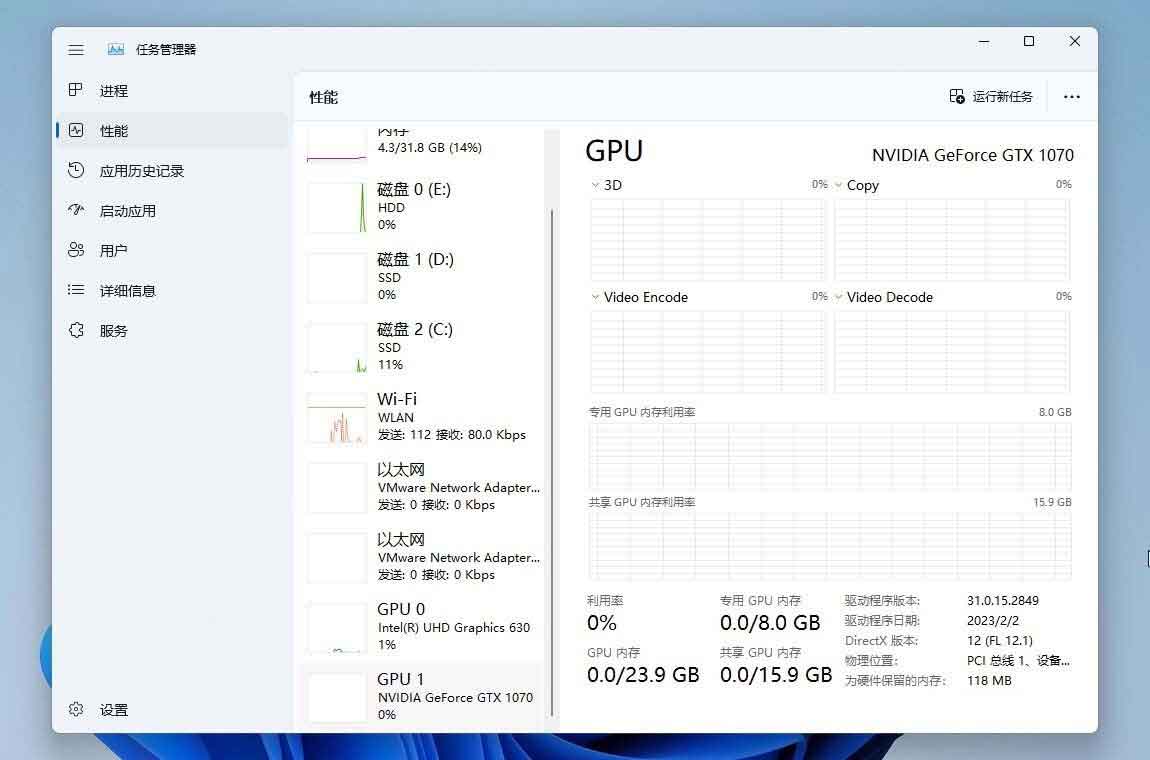Click the Copy engine usage graph
Viewport: 1150px width, 760px height.
952,240
